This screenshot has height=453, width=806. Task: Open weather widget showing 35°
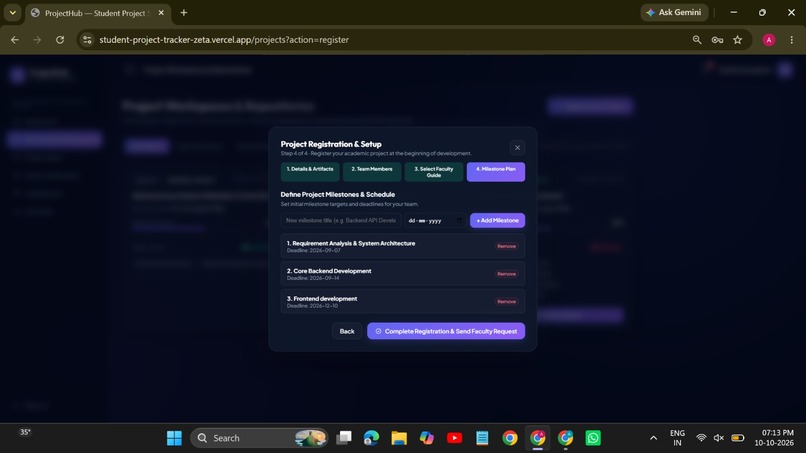[x=25, y=432]
